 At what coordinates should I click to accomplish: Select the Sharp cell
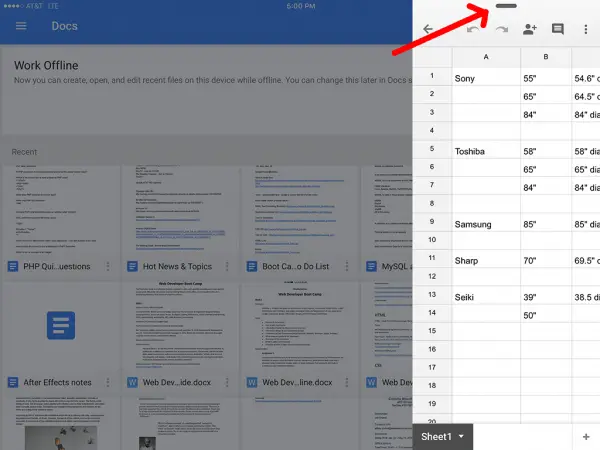pyautogui.click(x=486, y=259)
